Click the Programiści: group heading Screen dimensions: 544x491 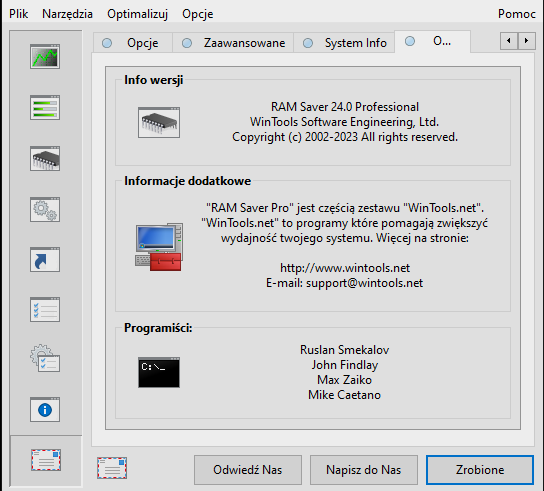pos(158,328)
